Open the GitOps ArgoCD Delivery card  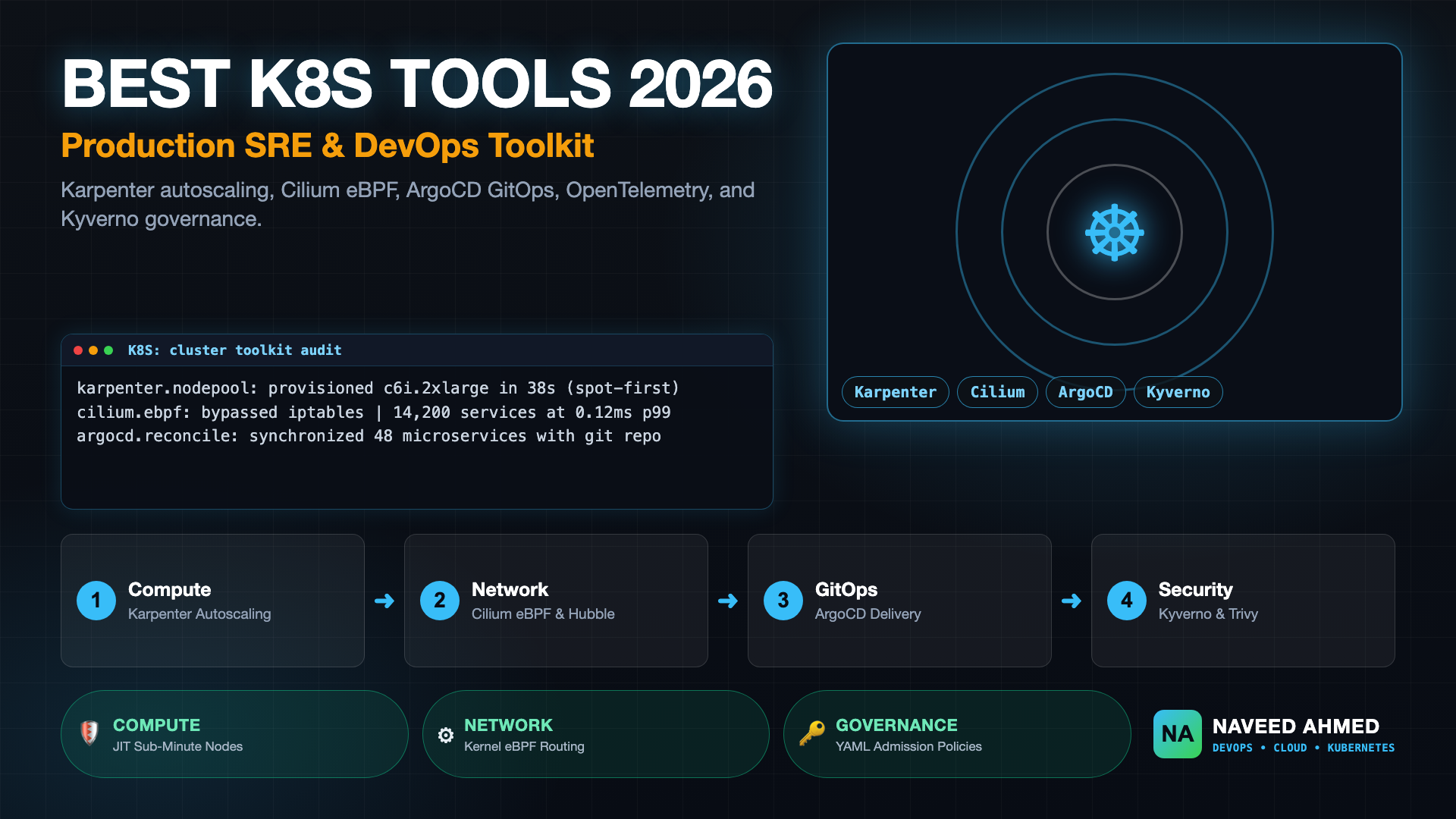[x=899, y=601]
